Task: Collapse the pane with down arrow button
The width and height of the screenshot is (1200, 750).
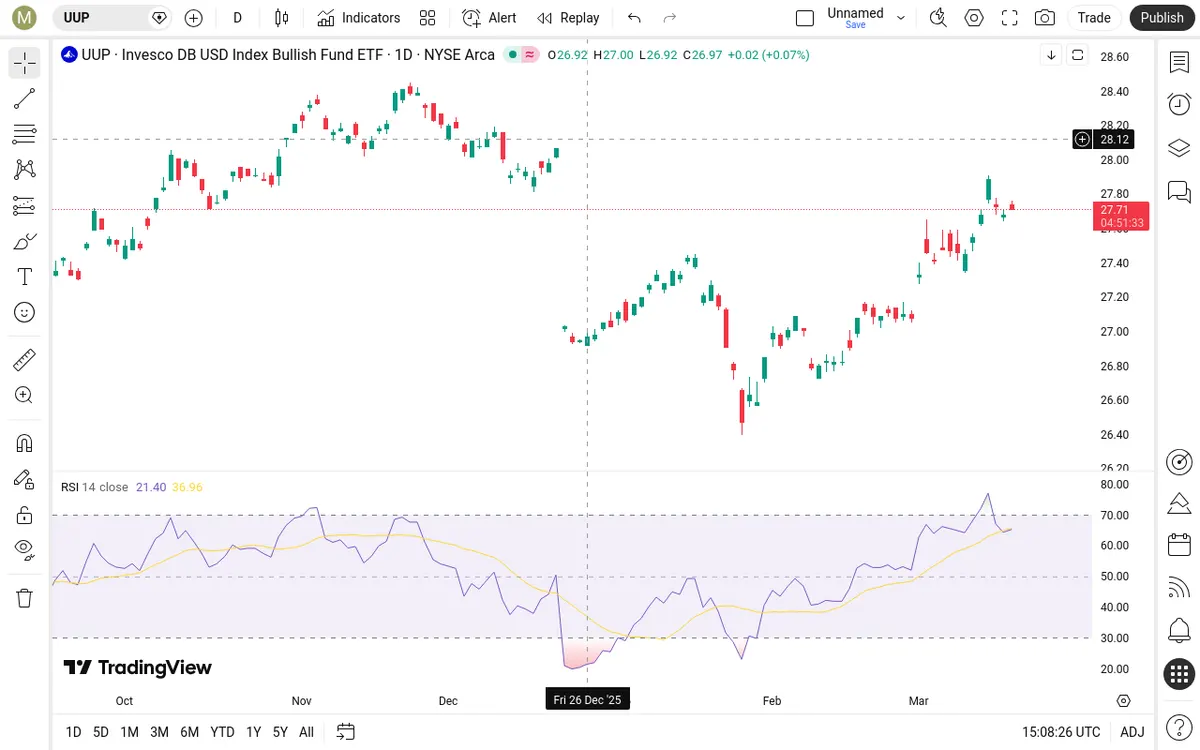Action: 1051,55
